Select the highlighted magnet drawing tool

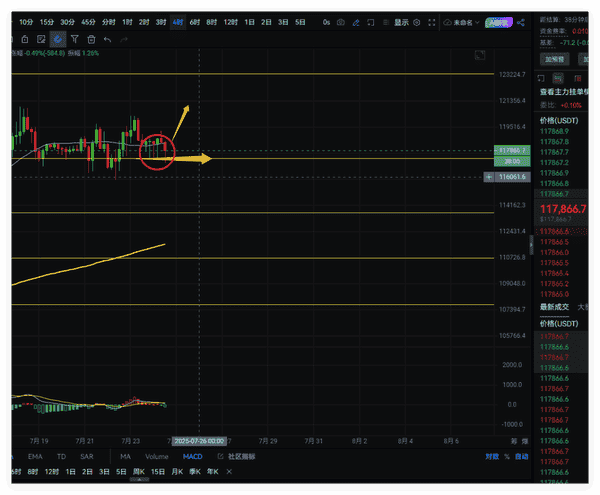[x=58, y=39]
